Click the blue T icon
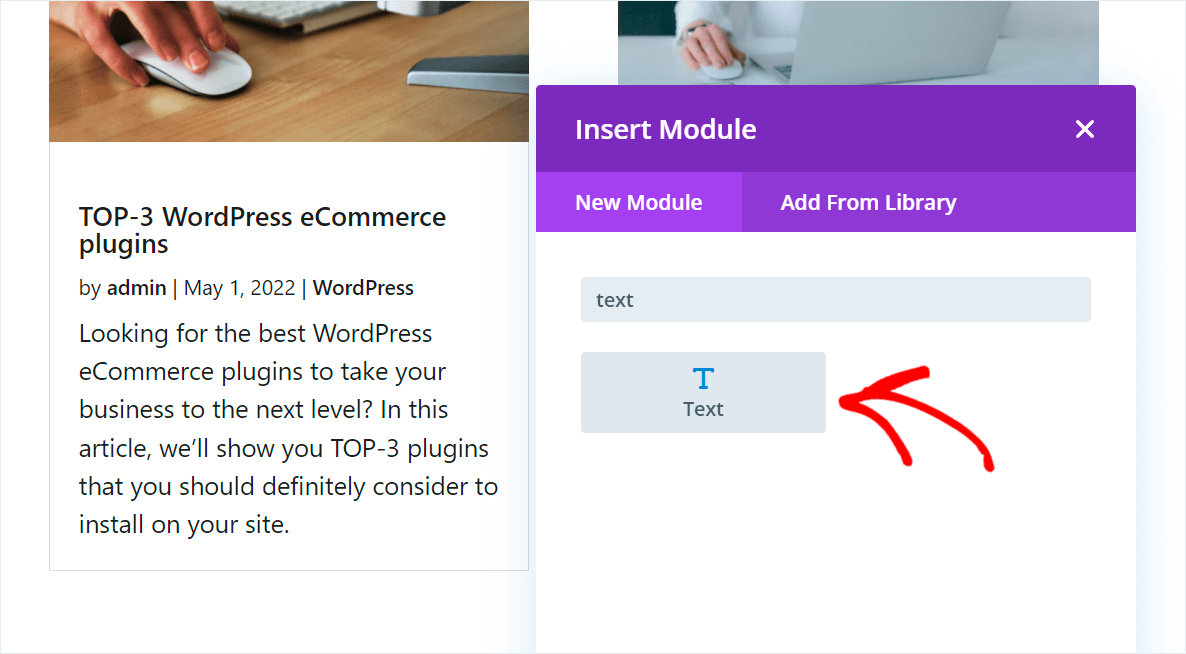This screenshot has width=1186, height=654. (x=703, y=378)
